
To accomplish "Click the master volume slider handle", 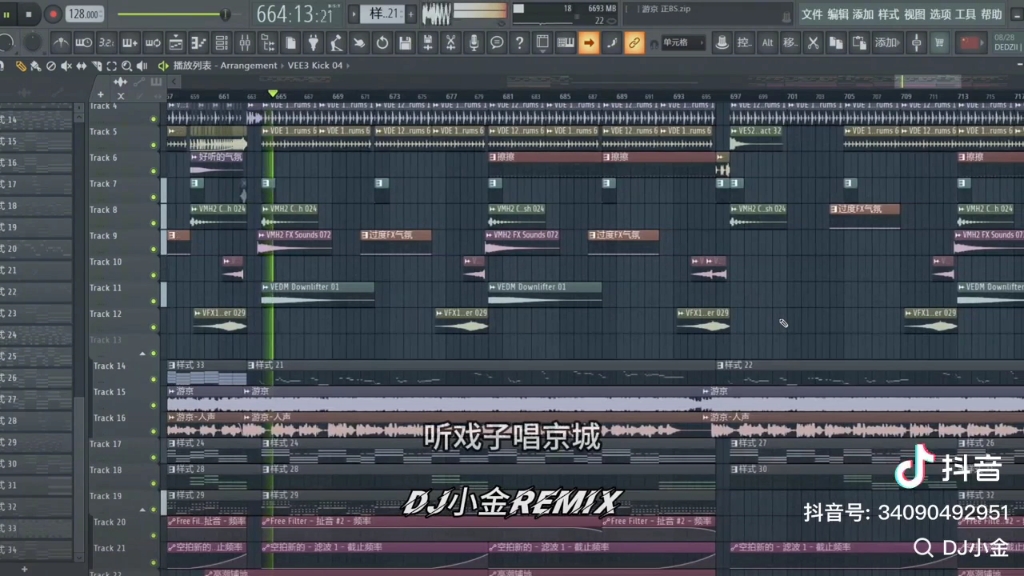I will 225,14.
